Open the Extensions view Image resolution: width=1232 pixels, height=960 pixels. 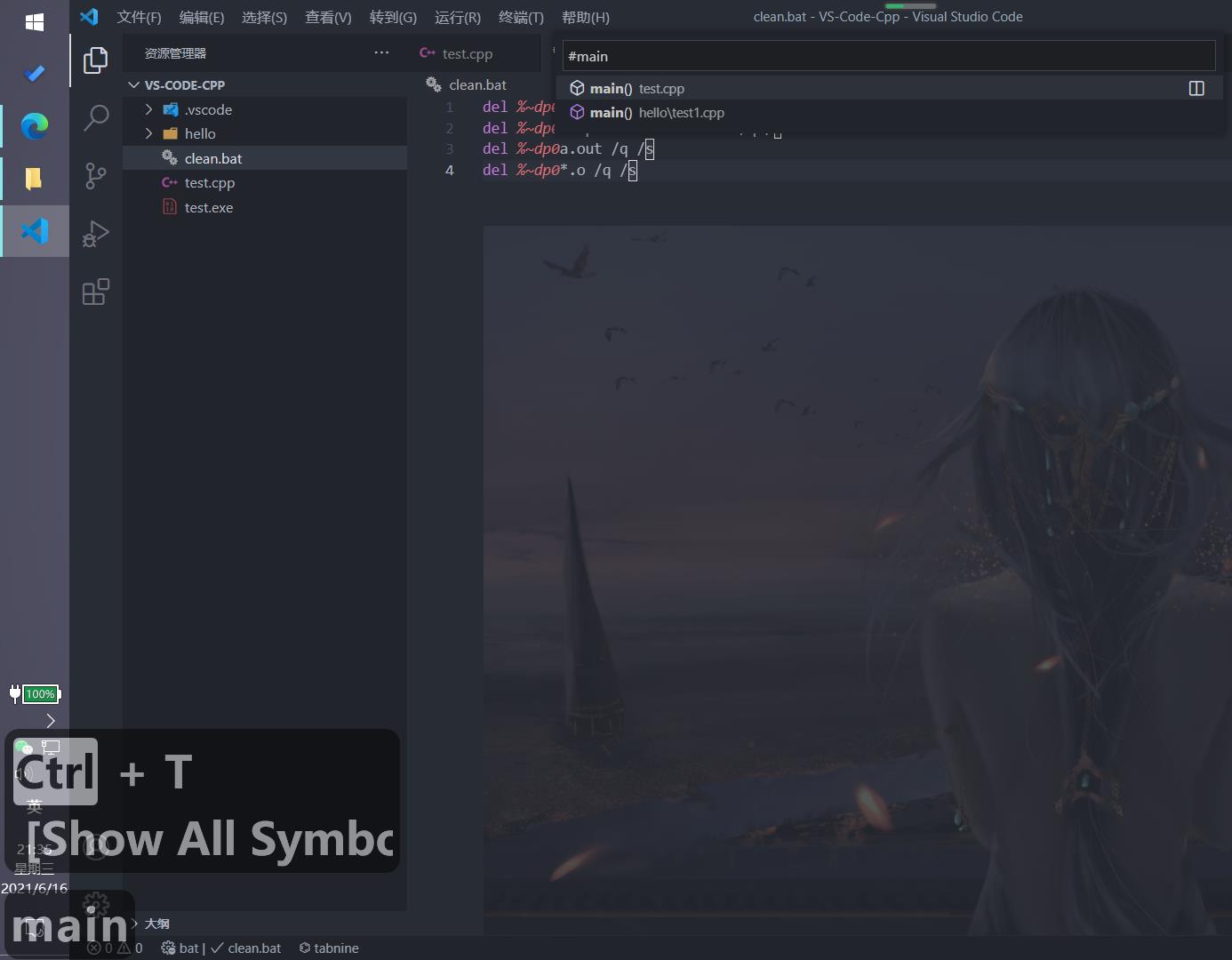coord(96,292)
